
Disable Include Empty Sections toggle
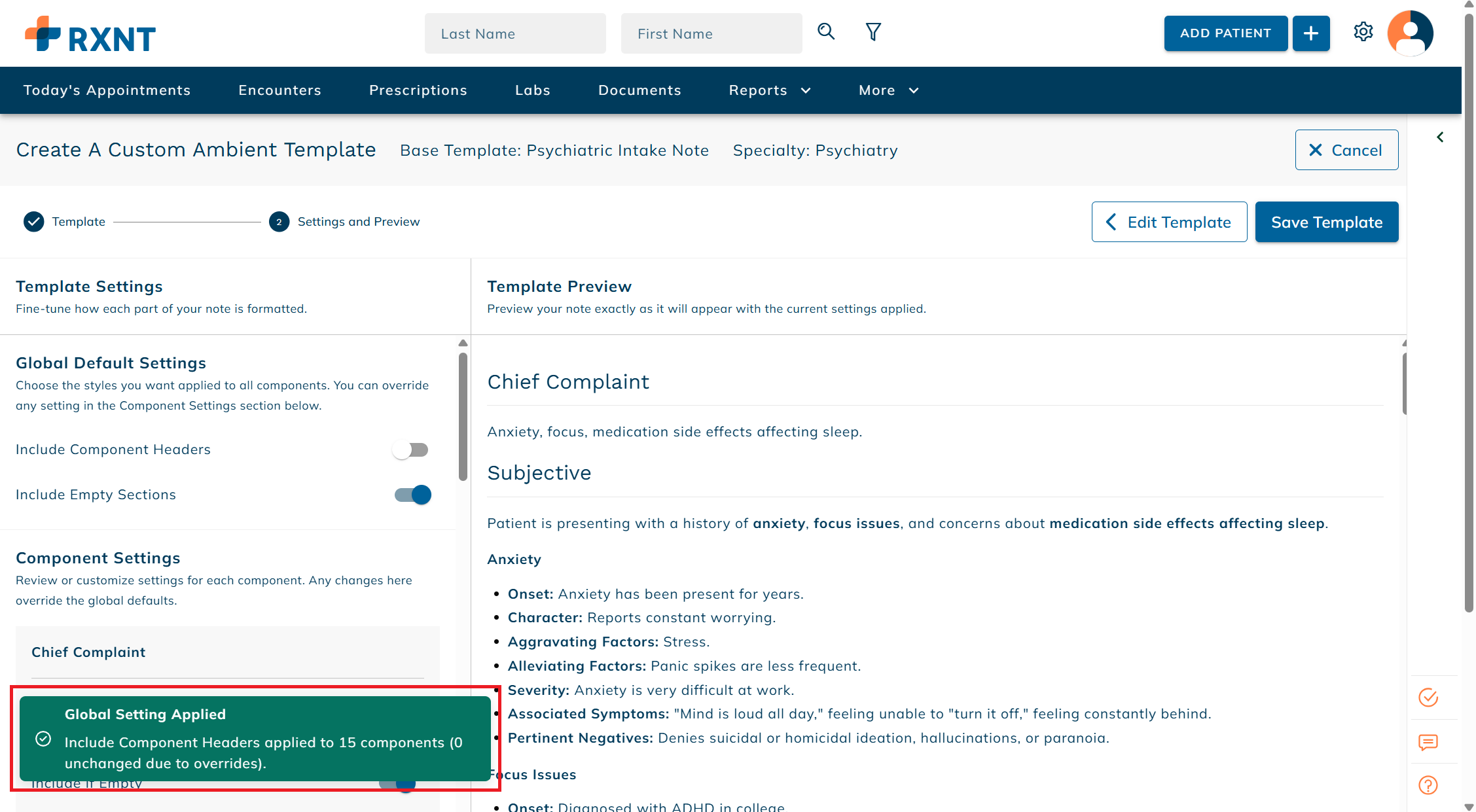413,495
